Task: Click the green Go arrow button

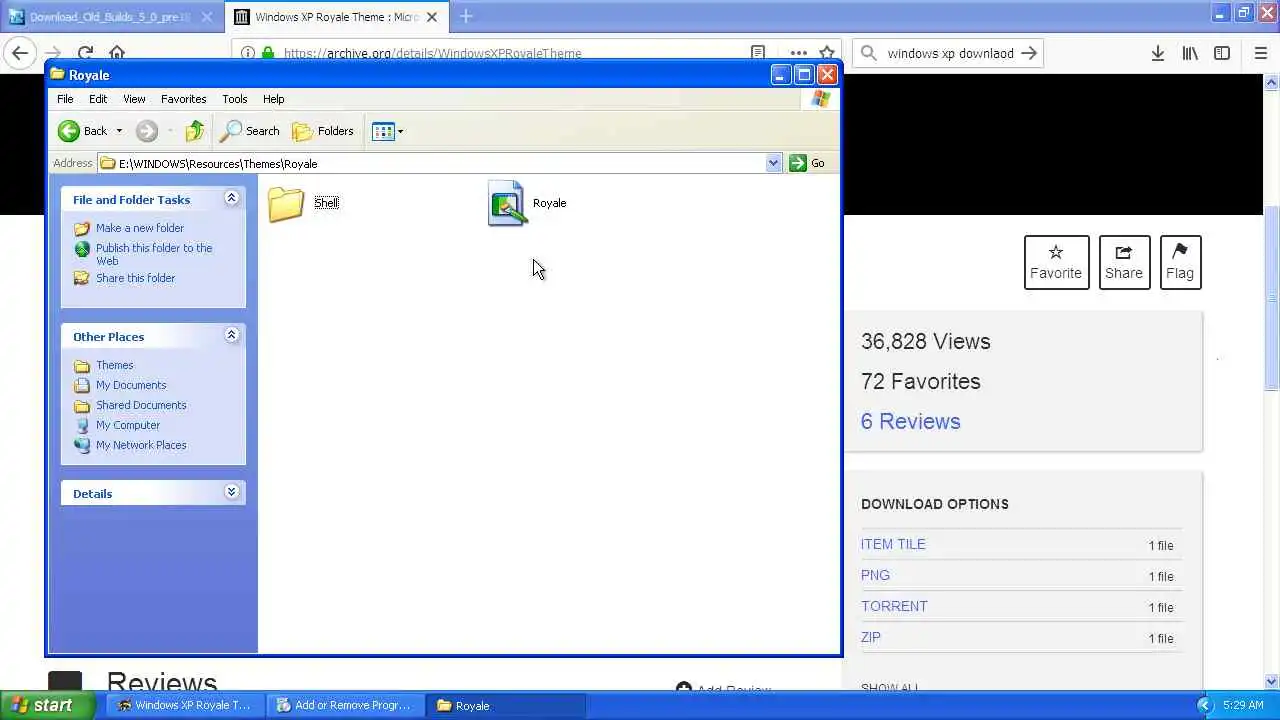Action: click(x=797, y=163)
